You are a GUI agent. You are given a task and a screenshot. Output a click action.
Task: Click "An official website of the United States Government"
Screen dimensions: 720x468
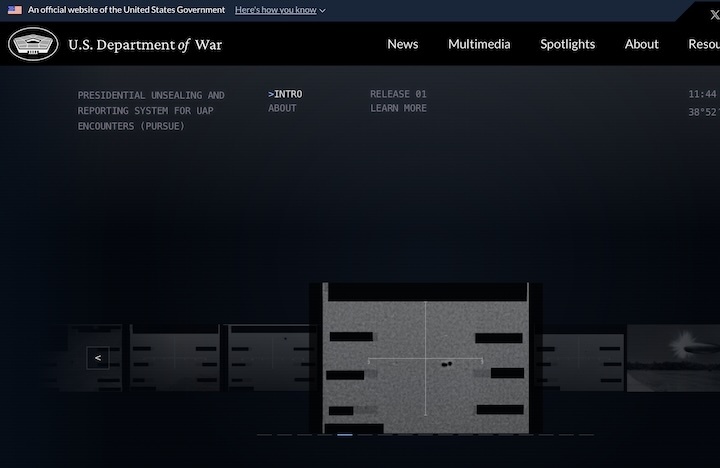pos(126,10)
